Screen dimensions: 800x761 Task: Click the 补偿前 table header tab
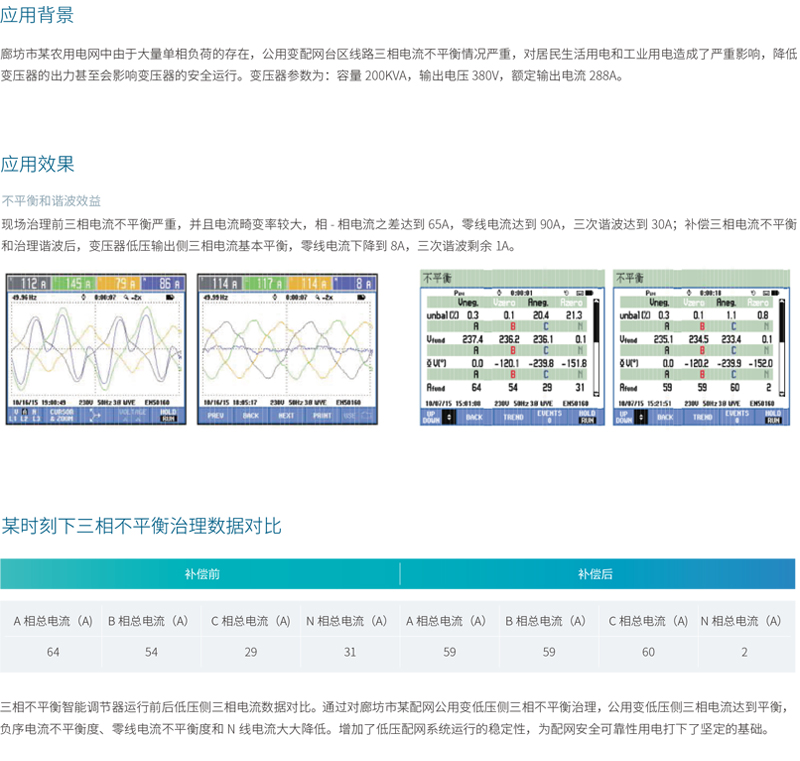tap(200, 574)
